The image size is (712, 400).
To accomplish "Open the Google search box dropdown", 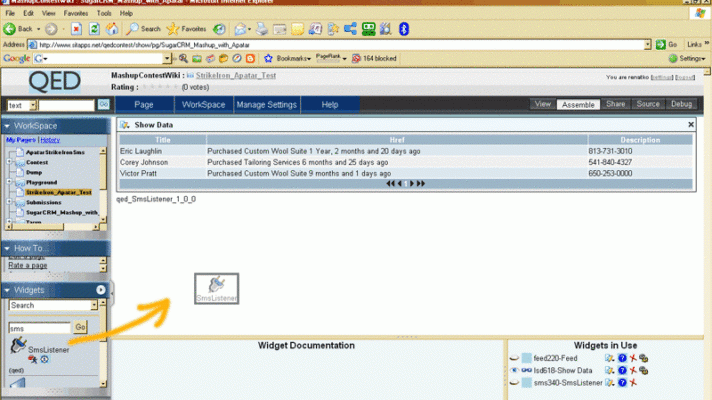I will (167, 58).
